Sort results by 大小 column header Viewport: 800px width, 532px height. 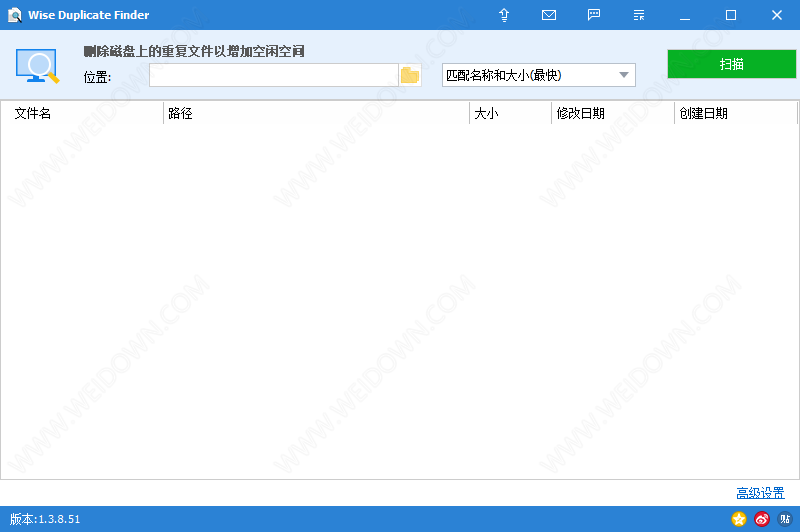(x=510, y=113)
